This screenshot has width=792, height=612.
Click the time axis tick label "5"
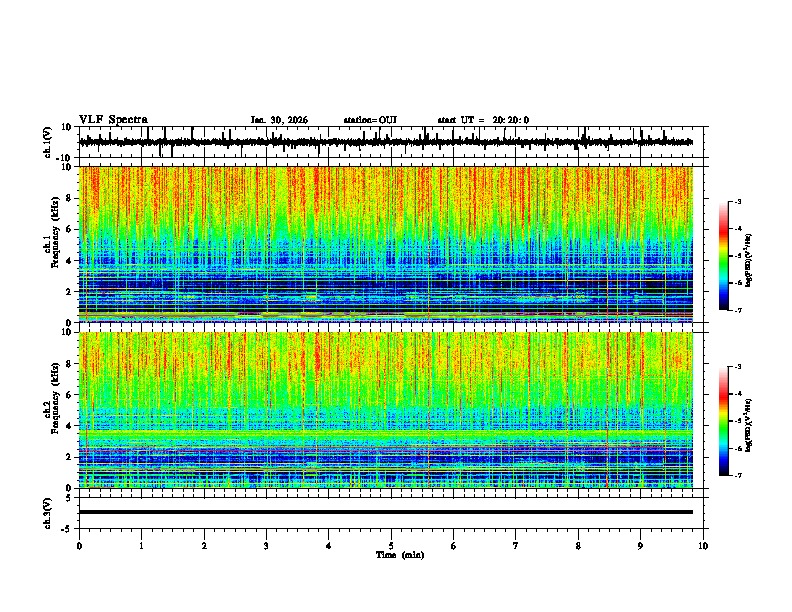tap(391, 546)
